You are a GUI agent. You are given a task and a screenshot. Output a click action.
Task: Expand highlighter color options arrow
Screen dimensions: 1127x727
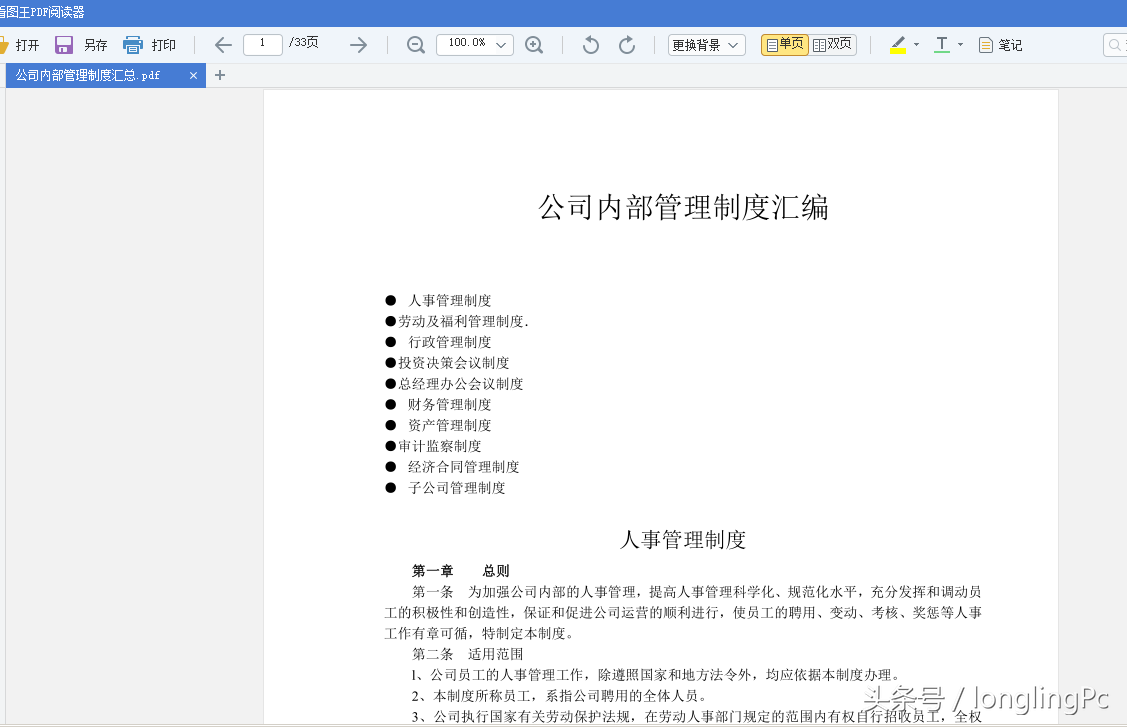point(916,45)
